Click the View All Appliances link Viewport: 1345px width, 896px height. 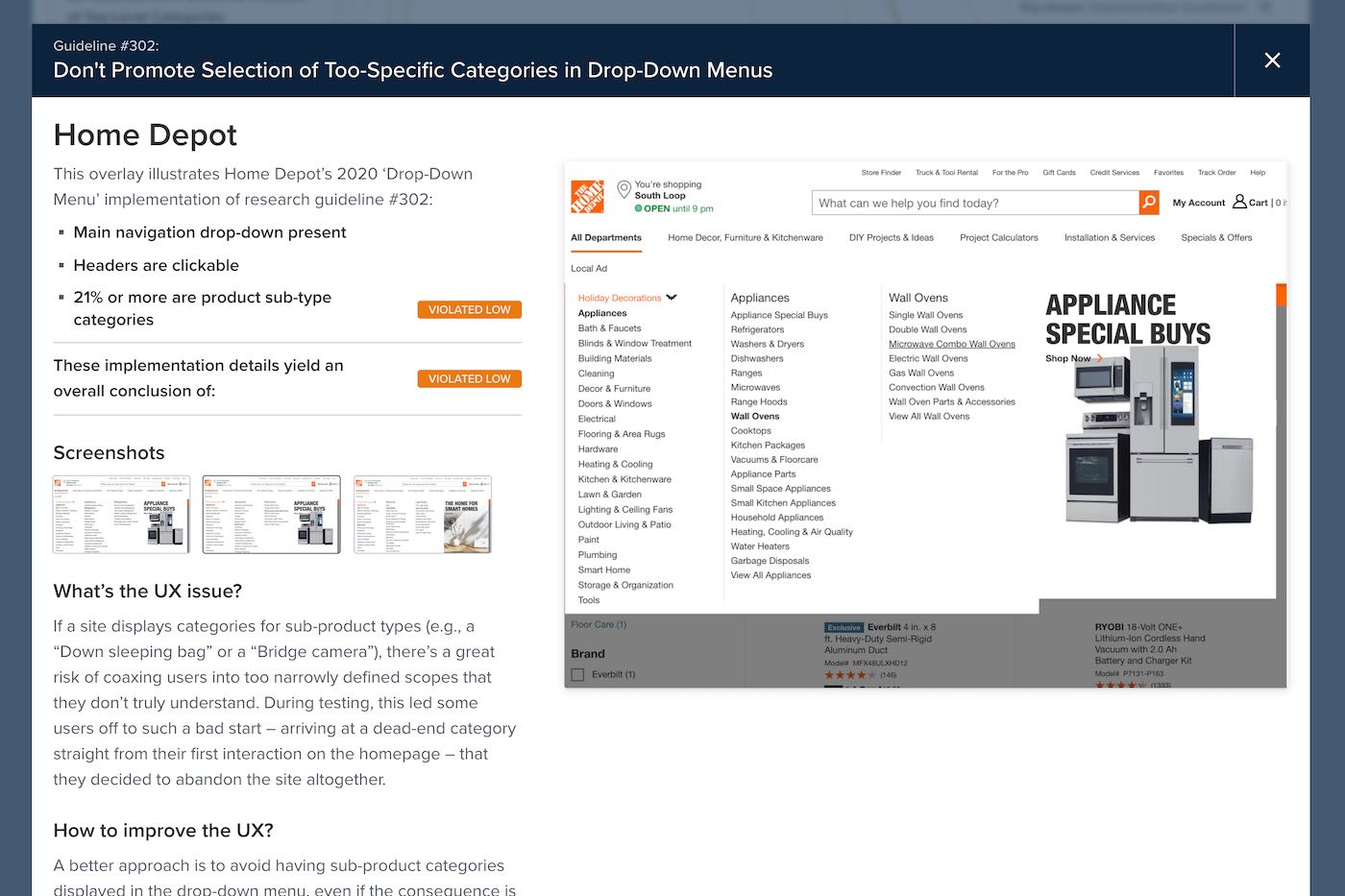point(770,575)
